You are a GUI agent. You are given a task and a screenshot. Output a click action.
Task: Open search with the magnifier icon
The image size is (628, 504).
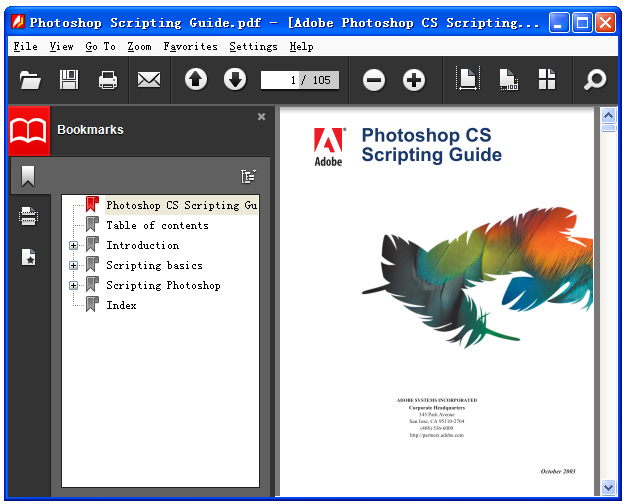coord(595,80)
